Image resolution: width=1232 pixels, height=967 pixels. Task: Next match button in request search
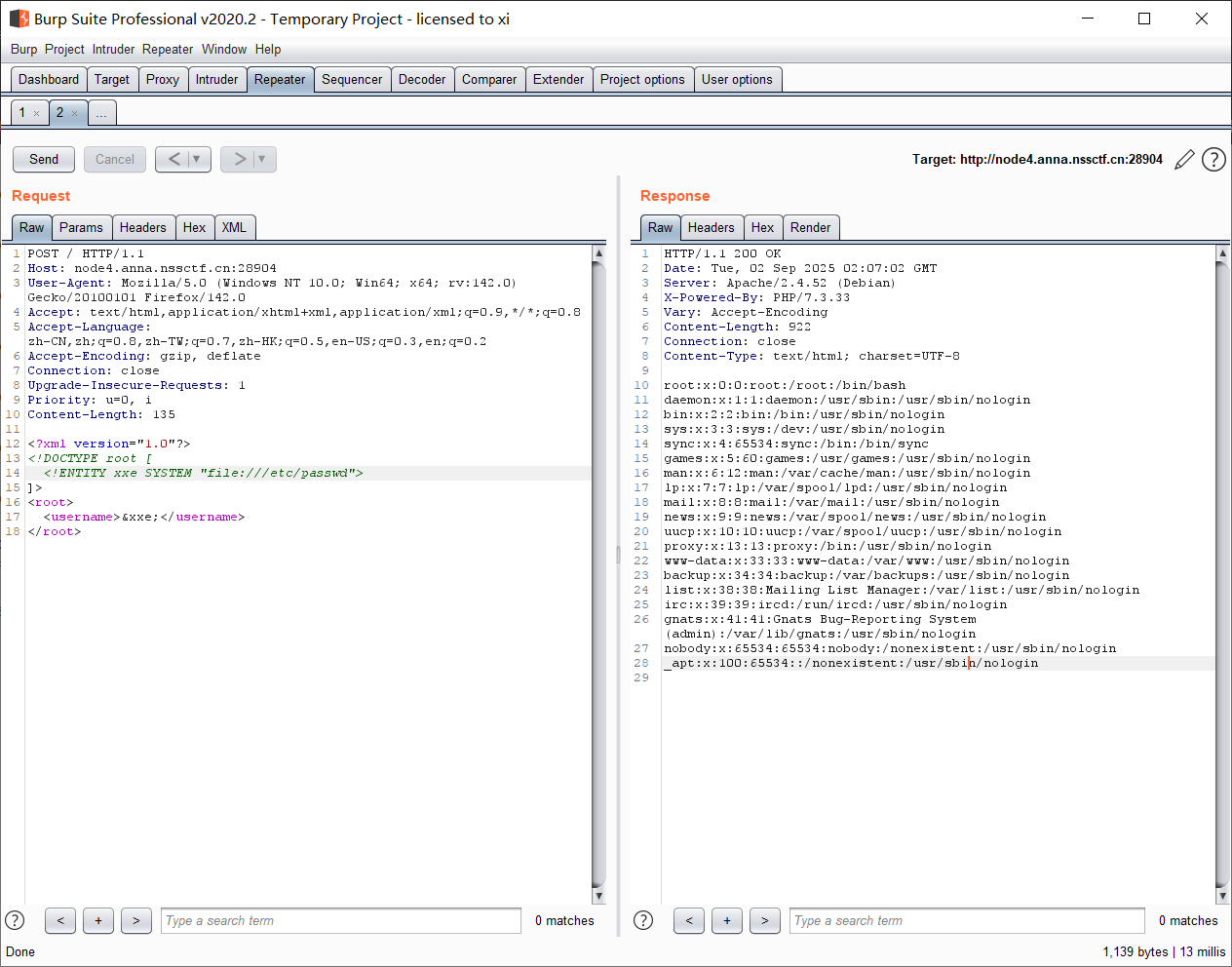pos(136,920)
